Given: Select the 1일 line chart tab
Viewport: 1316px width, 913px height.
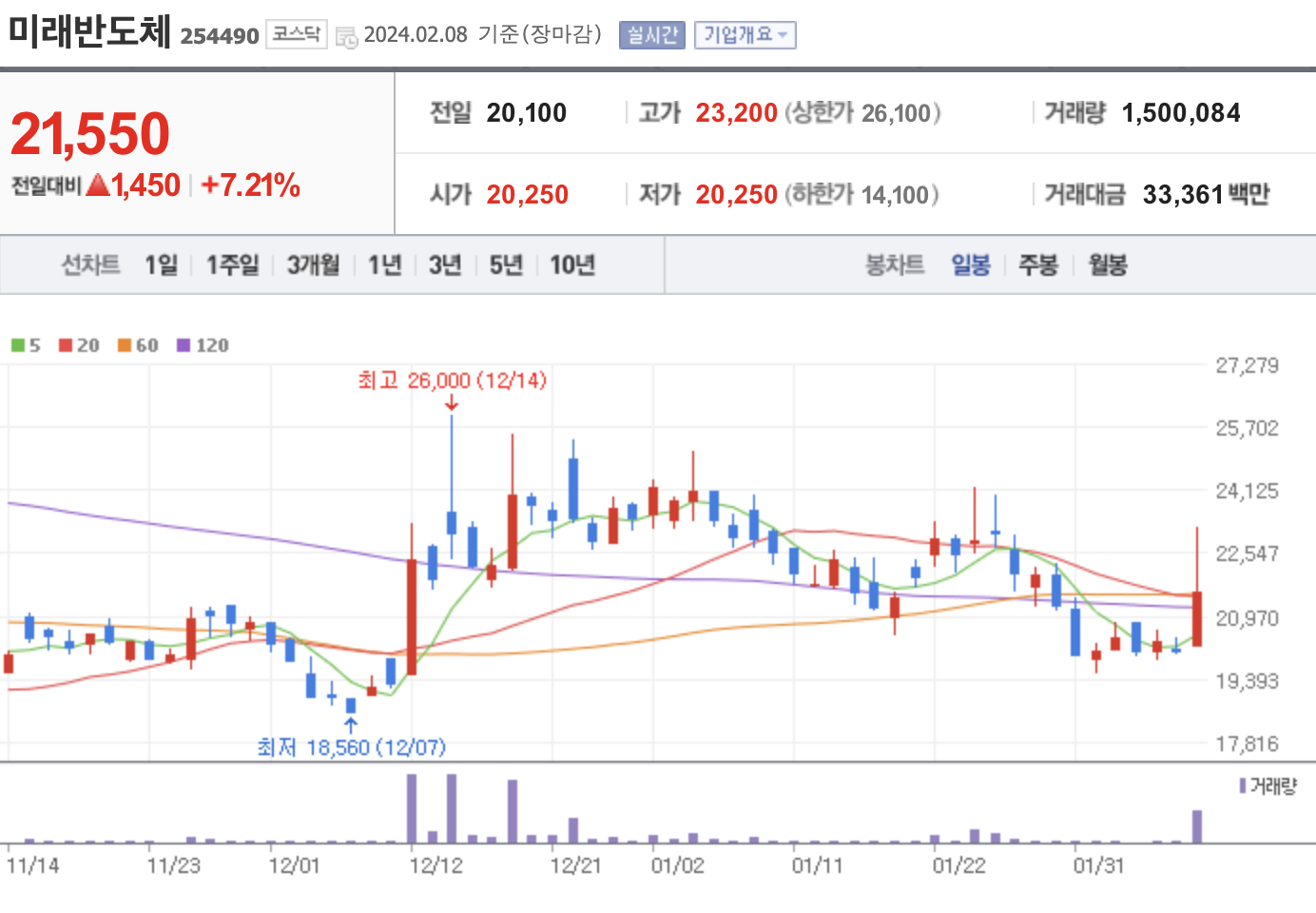Looking at the screenshot, I should click(161, 264).
